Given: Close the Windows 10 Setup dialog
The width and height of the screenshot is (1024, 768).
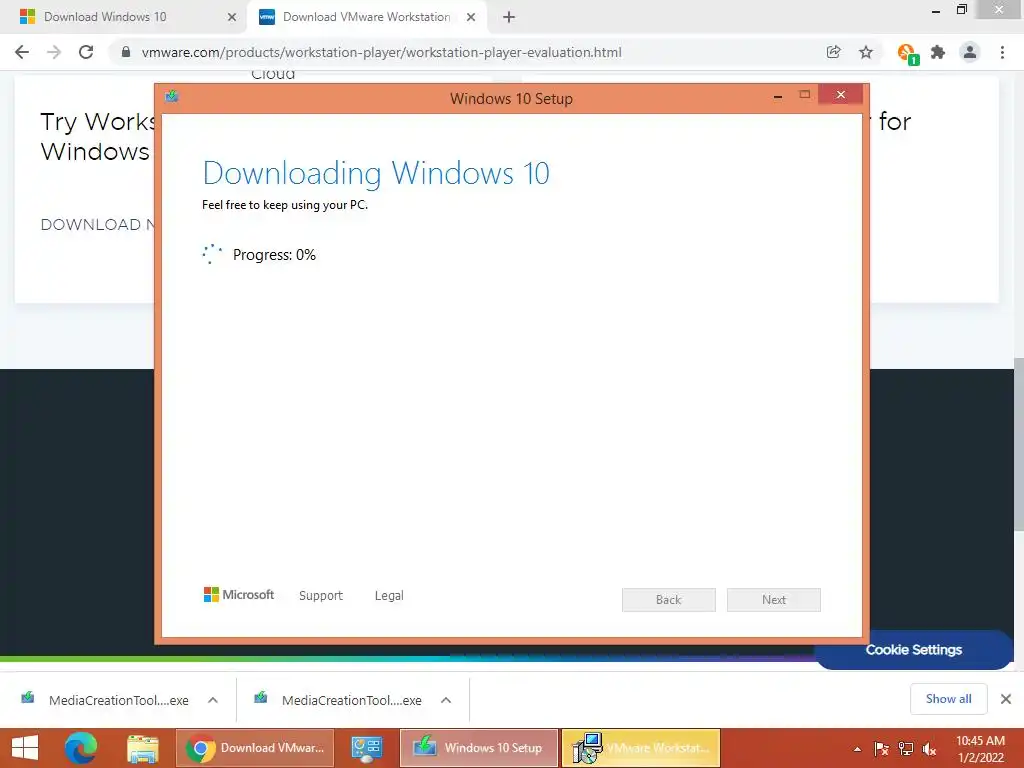Looking at the screenshot, I should pyautogui.click(x=840, y=95).
